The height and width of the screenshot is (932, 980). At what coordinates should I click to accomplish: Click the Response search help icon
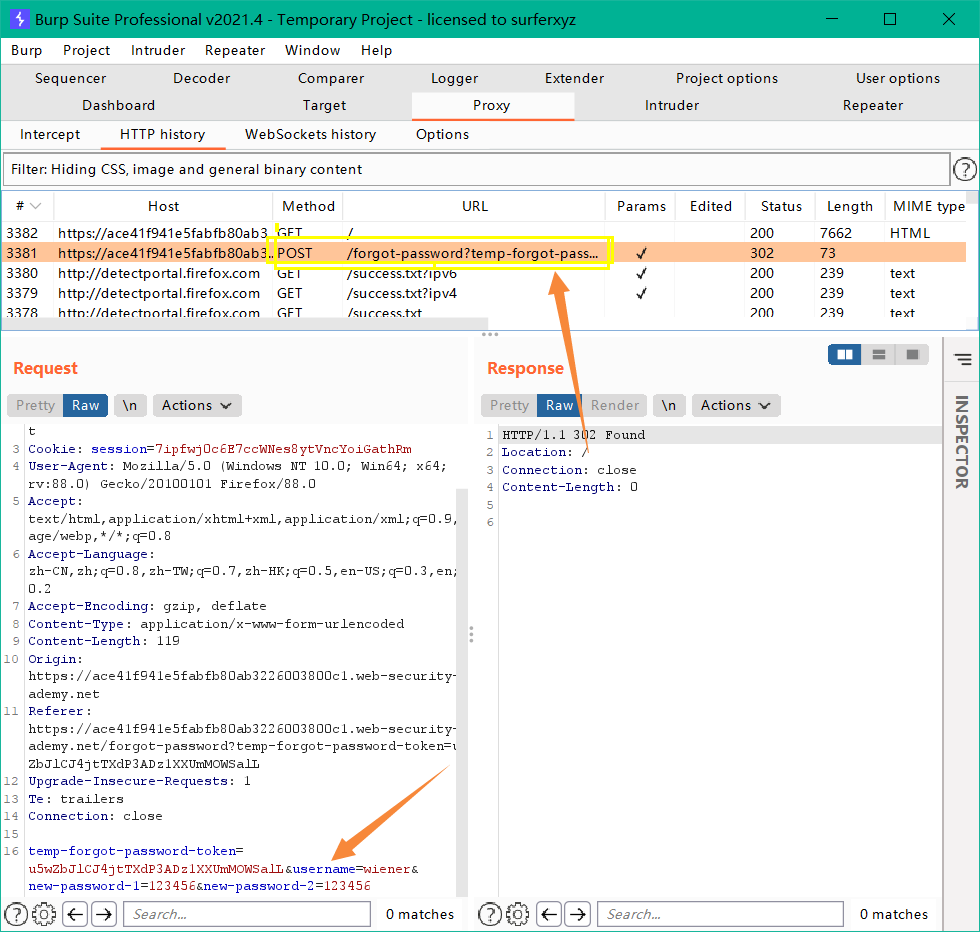click(x=489, y=914)
